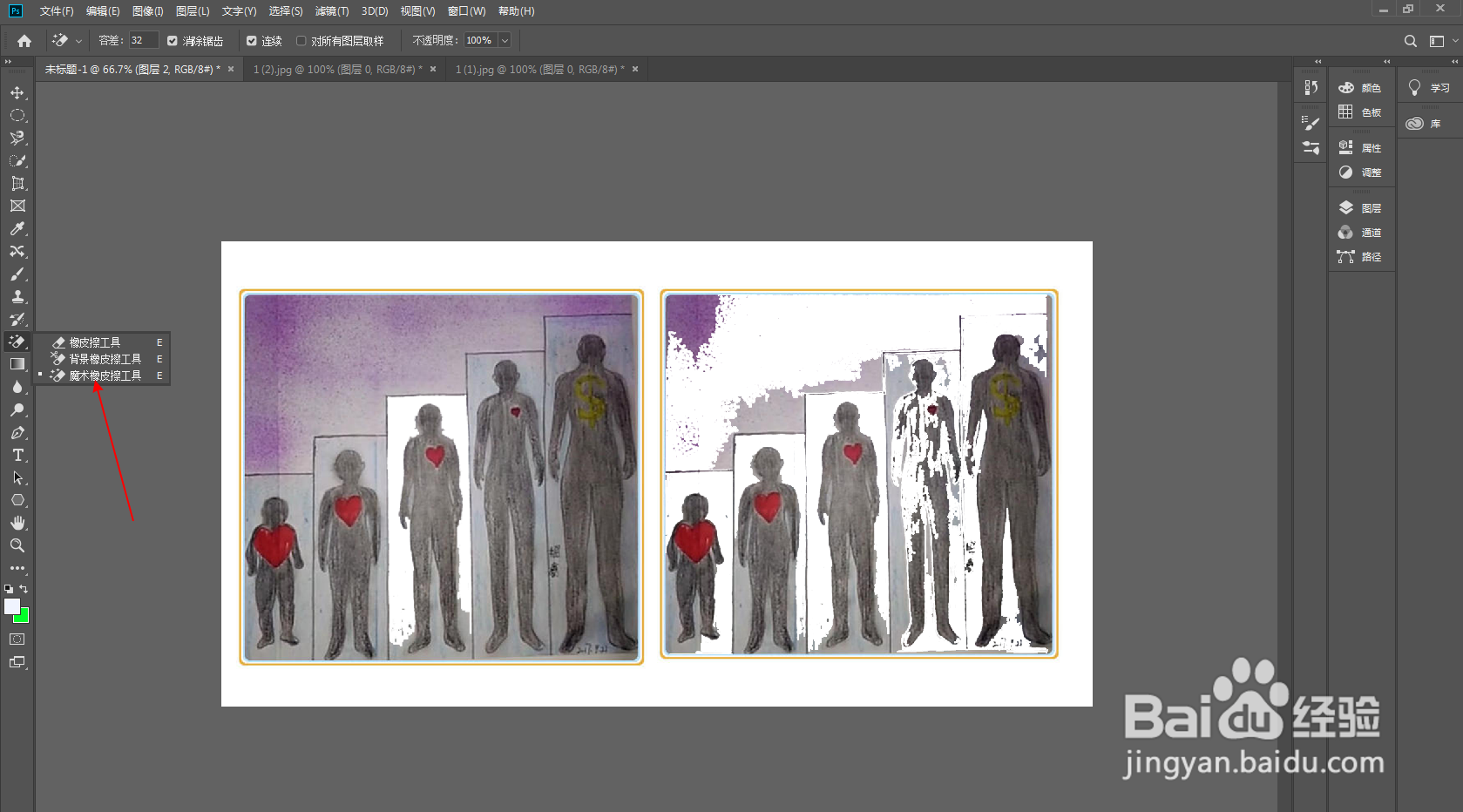Open the 通道 (Channels) panel
1463x812 pixels.
[x=1361, y=233]
